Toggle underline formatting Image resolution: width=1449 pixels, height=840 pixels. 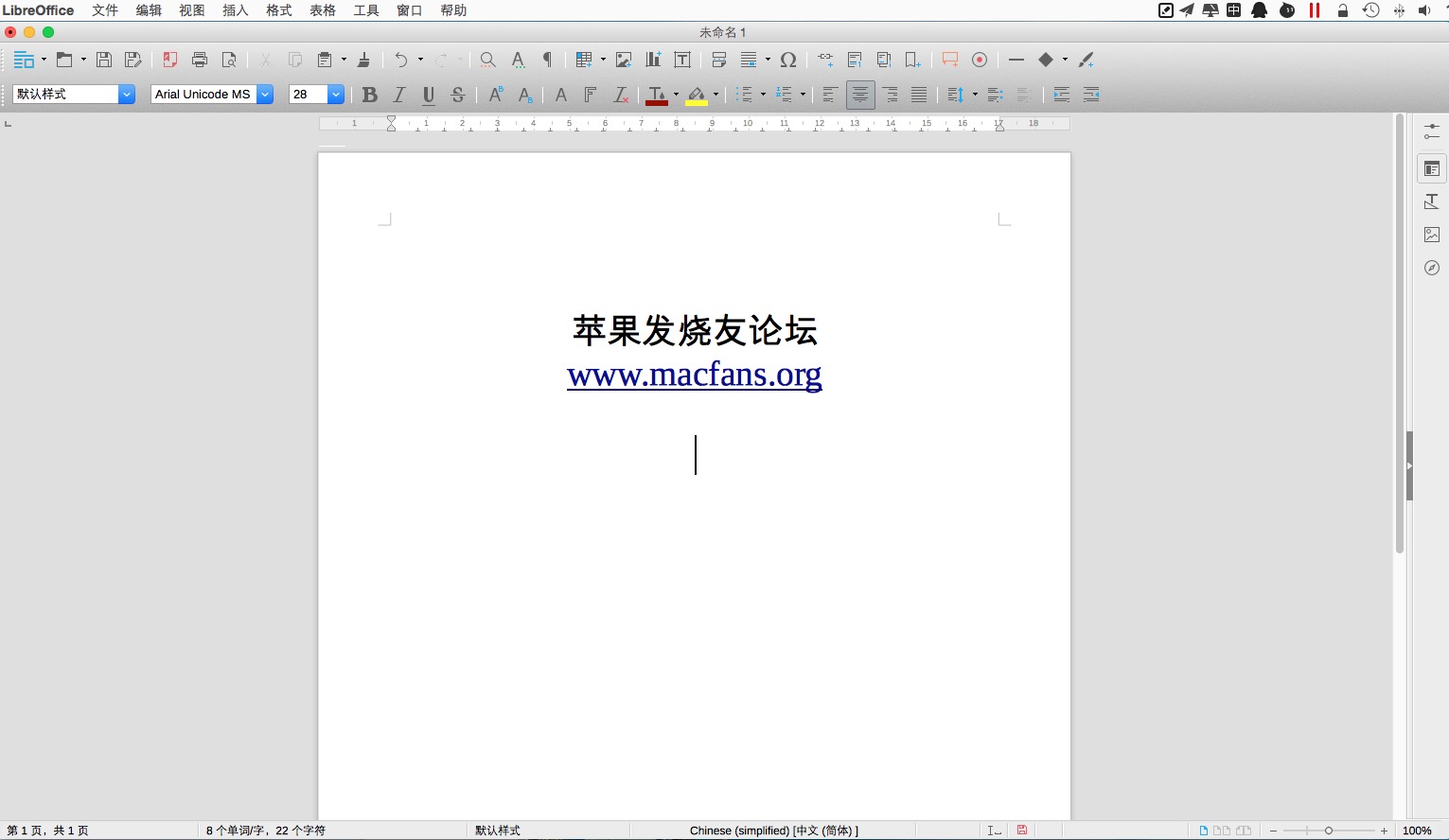point(429,94)
